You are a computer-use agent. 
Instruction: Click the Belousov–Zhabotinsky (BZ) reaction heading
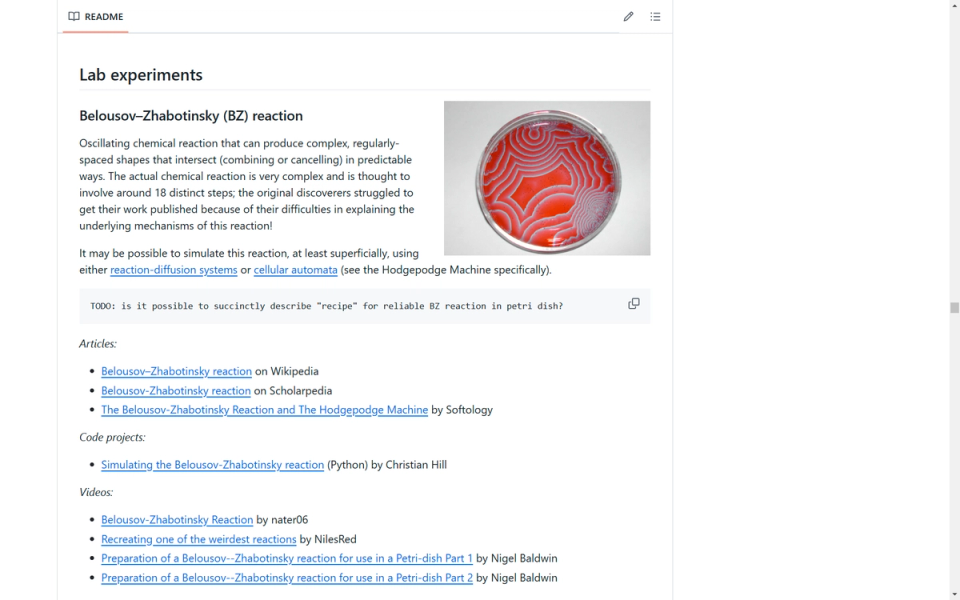[191, 116]
